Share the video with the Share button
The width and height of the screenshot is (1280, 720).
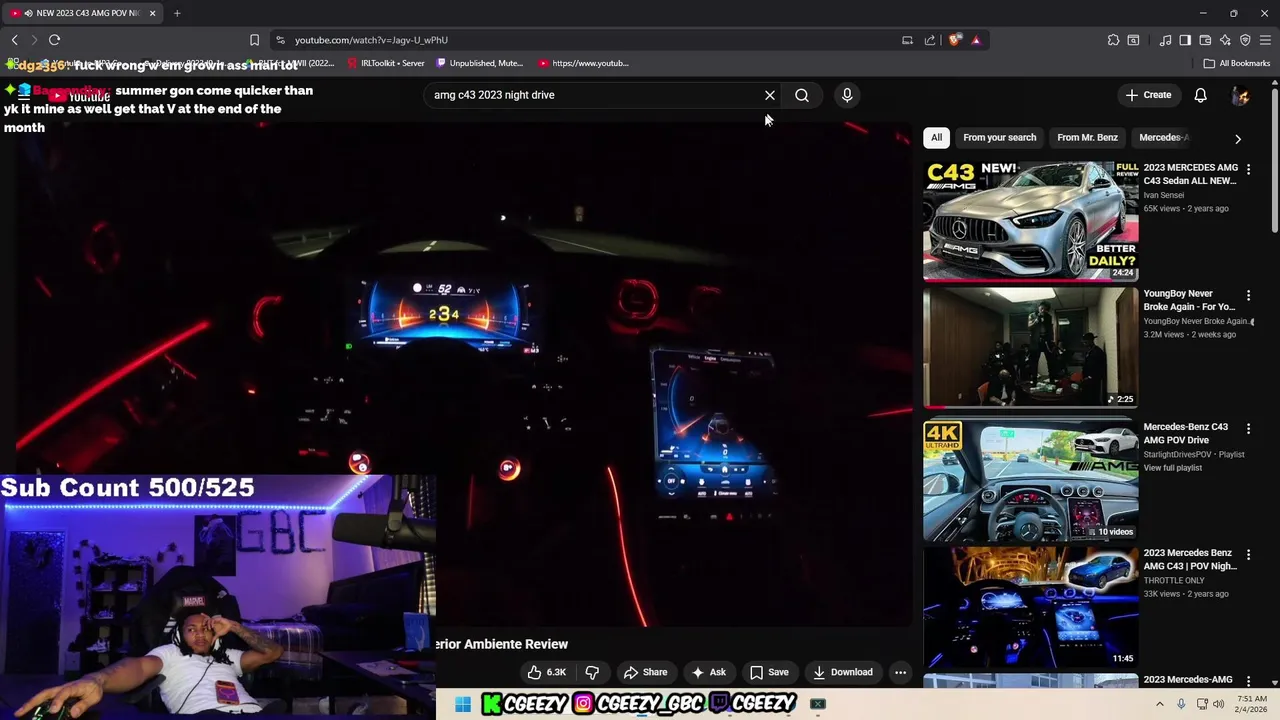(645, 672)
